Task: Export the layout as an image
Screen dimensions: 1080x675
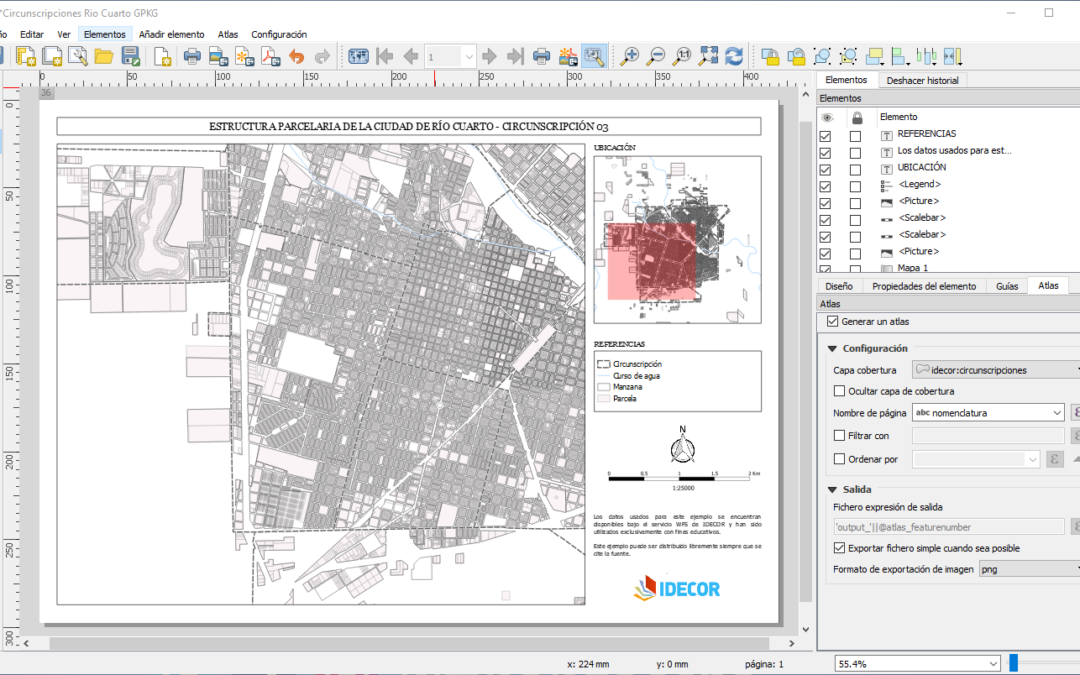Action: [218, 56]
